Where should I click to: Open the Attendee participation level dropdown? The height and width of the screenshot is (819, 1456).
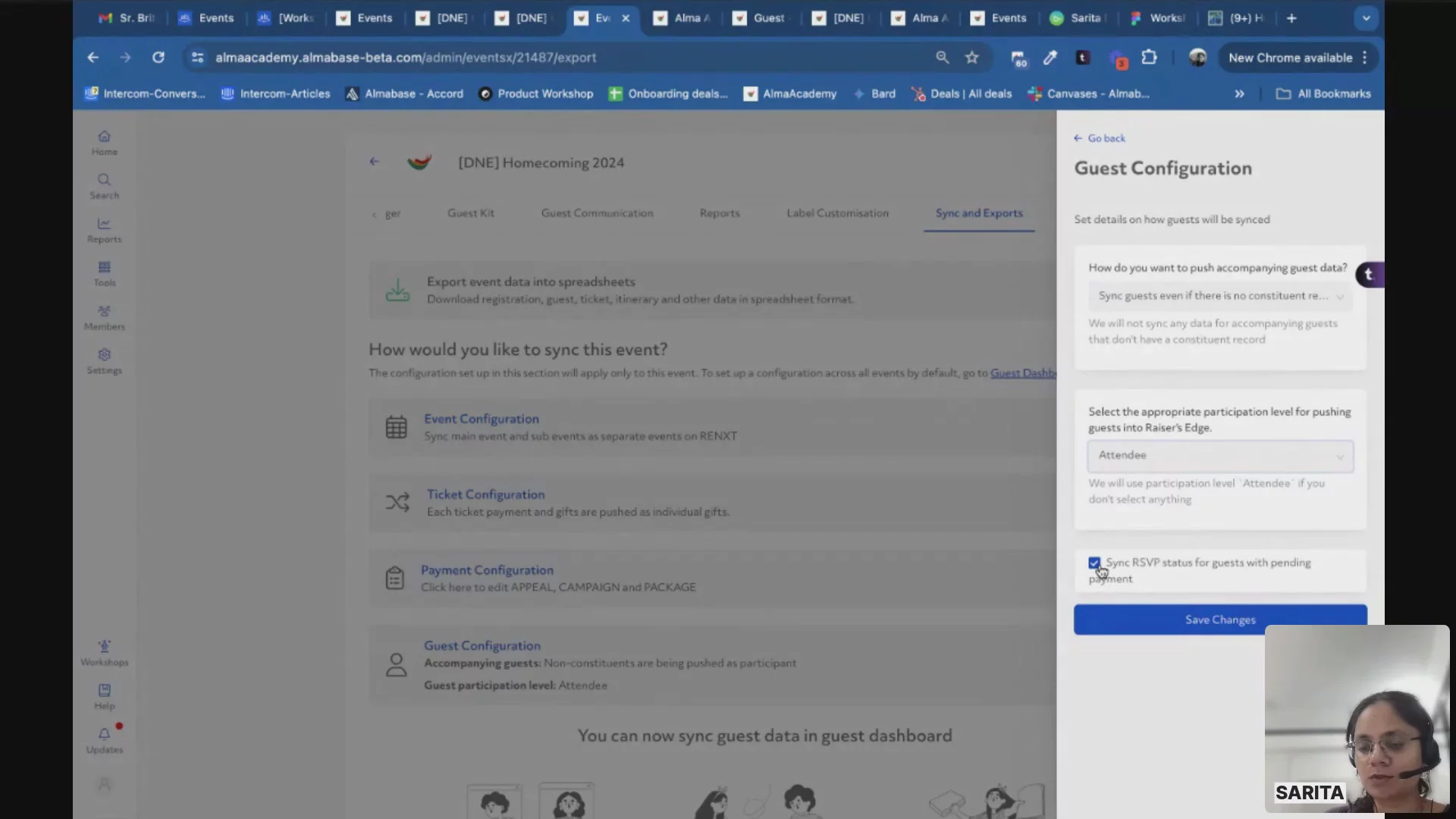click(1220, 456)
